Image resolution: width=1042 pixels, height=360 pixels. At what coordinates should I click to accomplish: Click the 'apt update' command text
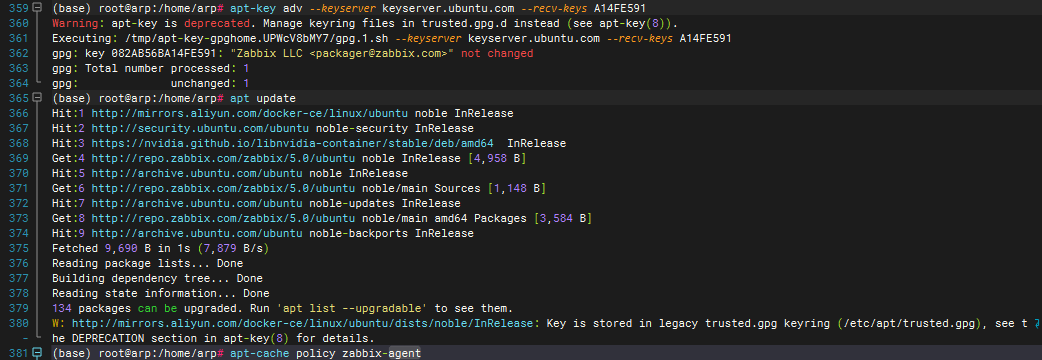(x=262, y=98)
